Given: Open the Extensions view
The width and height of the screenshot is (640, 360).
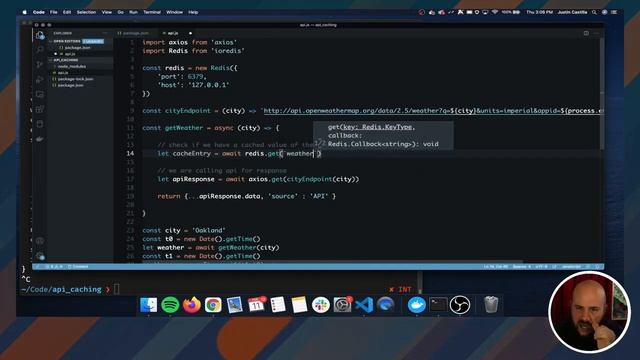Looking at the screenshot, I should coord(40,109).
